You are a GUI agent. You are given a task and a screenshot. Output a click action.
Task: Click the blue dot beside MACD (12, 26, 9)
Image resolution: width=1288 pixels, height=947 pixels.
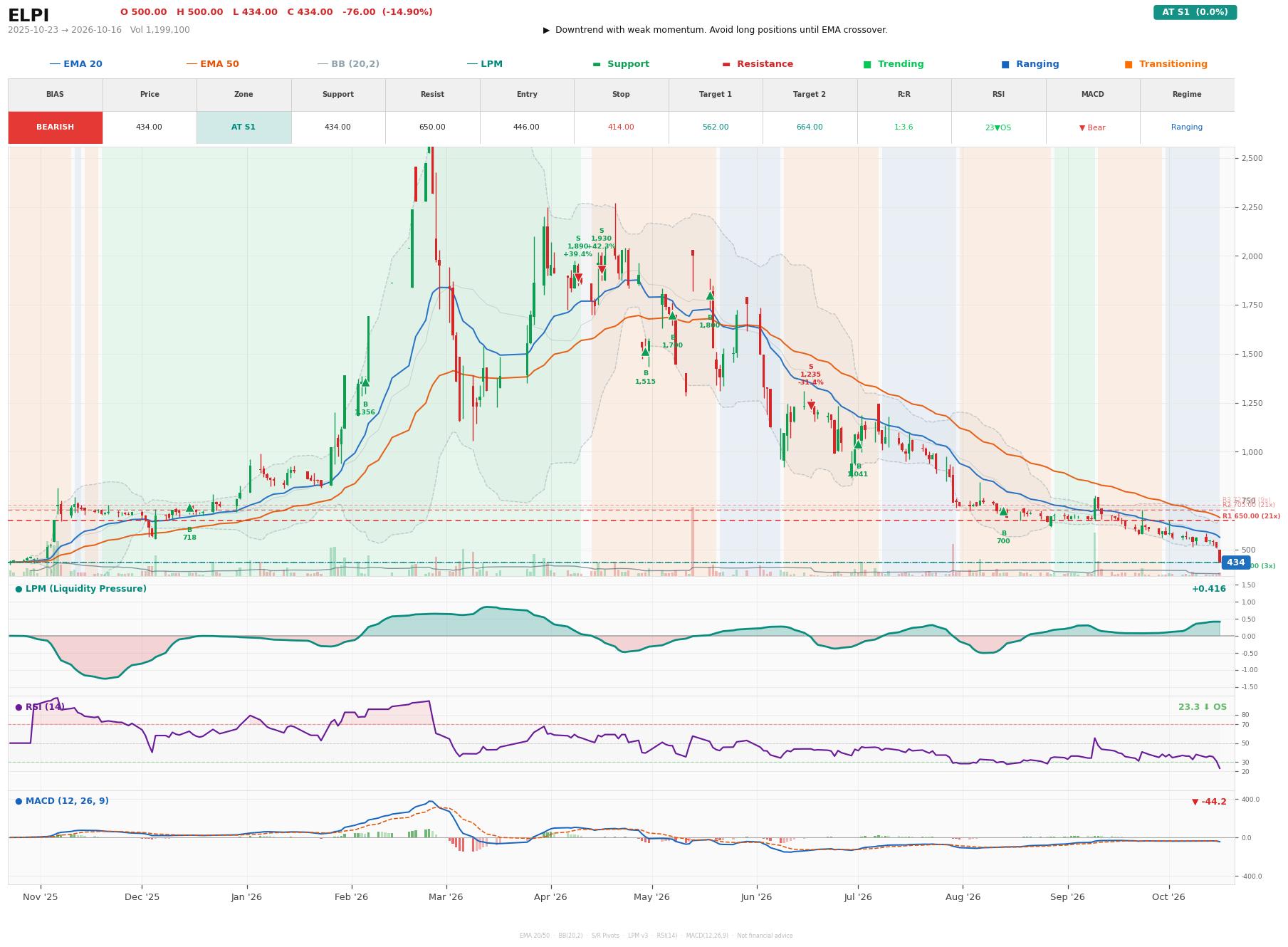pyautogui.click(x=19, y=802)
